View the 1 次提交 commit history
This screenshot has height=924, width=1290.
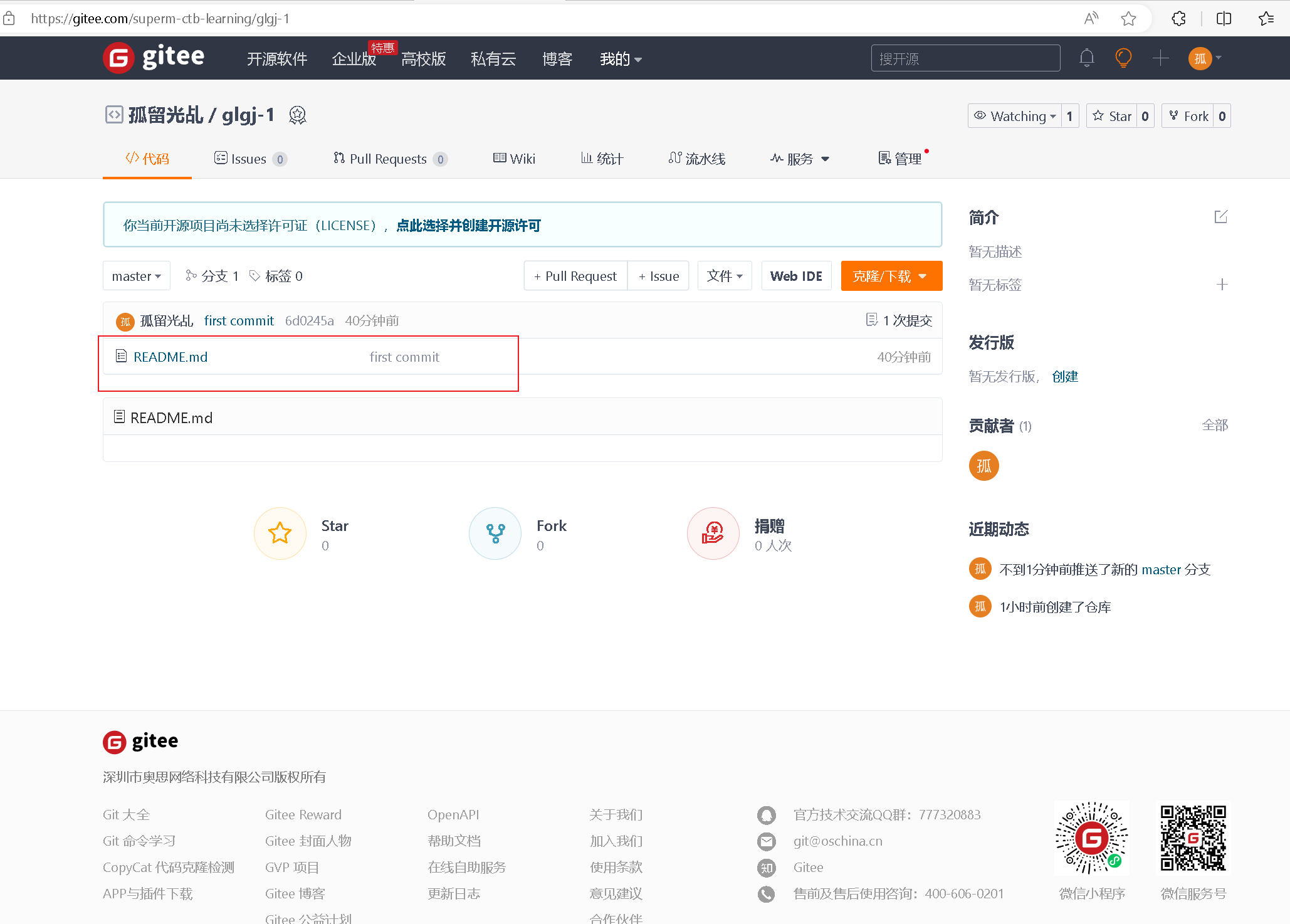point(899,321)
